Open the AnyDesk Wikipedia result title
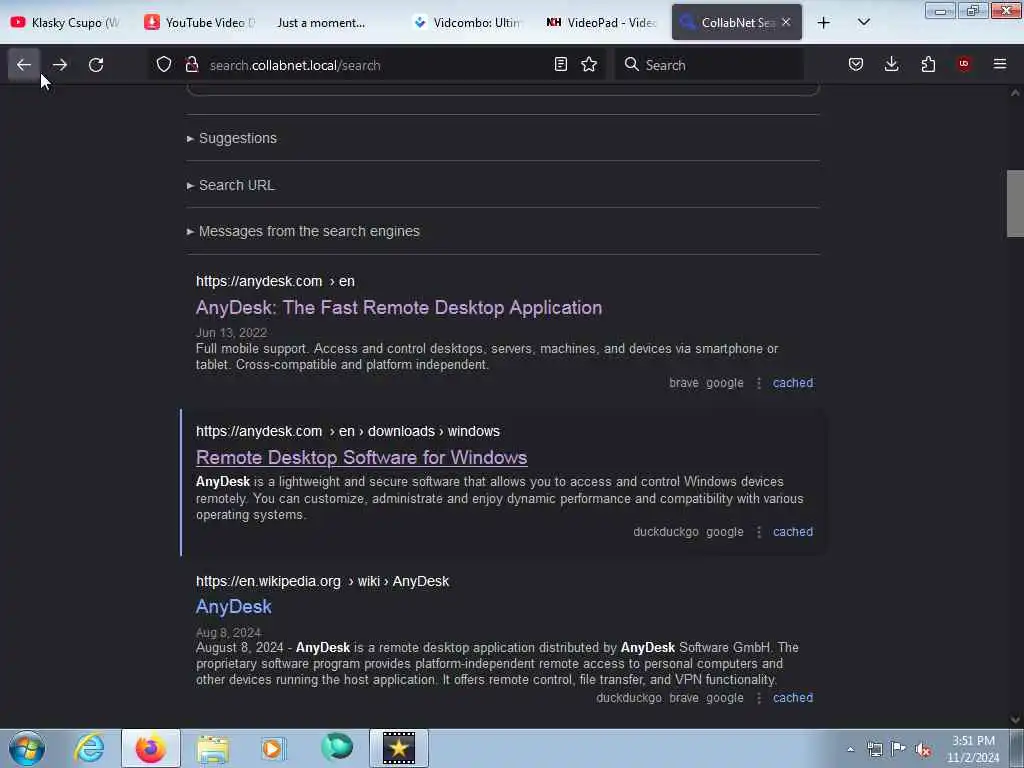The image size is (1024, 768). (234, 607)
